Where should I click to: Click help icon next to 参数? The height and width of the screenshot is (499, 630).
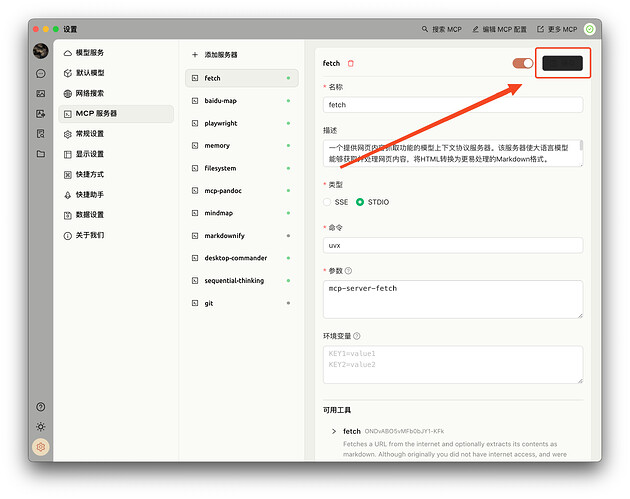point(348,271)
